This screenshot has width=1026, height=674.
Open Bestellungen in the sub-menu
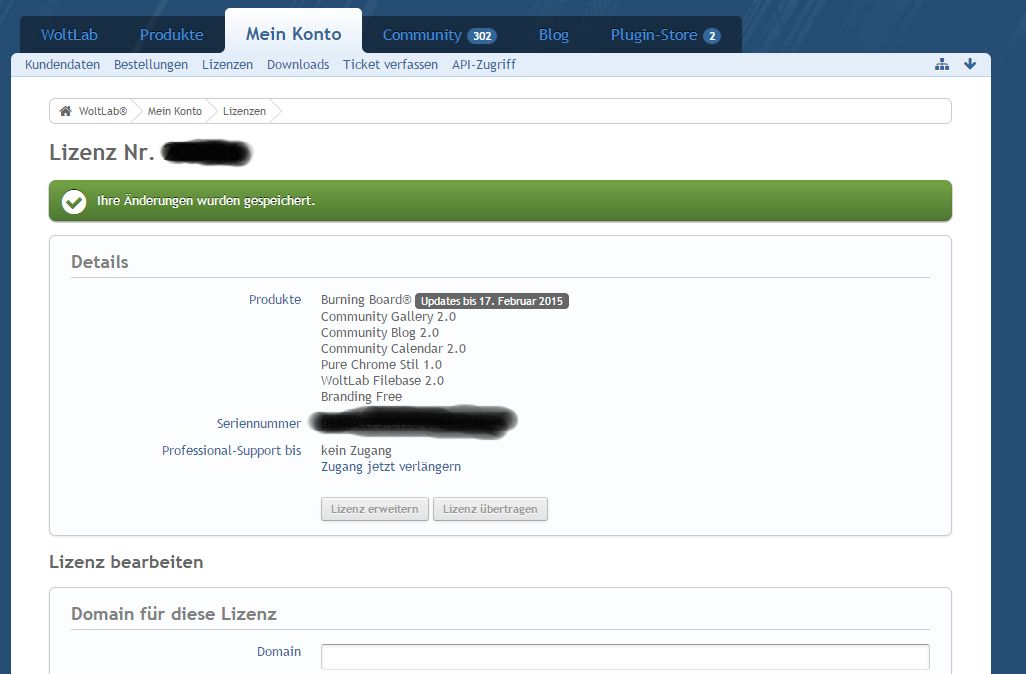coord(151,65)
